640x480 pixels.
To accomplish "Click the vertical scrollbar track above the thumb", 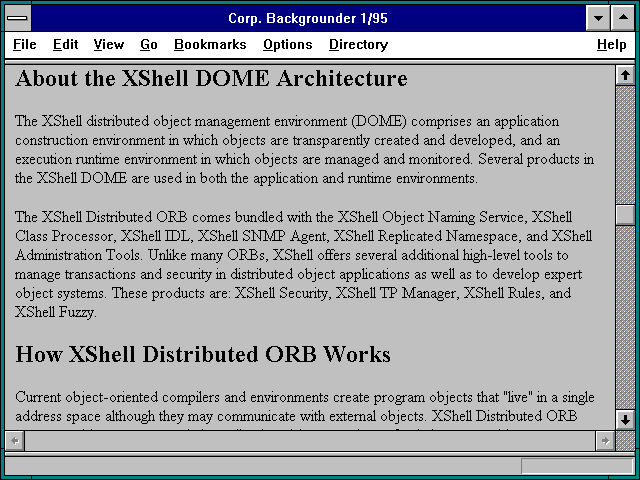I will [x=625, y=145].
